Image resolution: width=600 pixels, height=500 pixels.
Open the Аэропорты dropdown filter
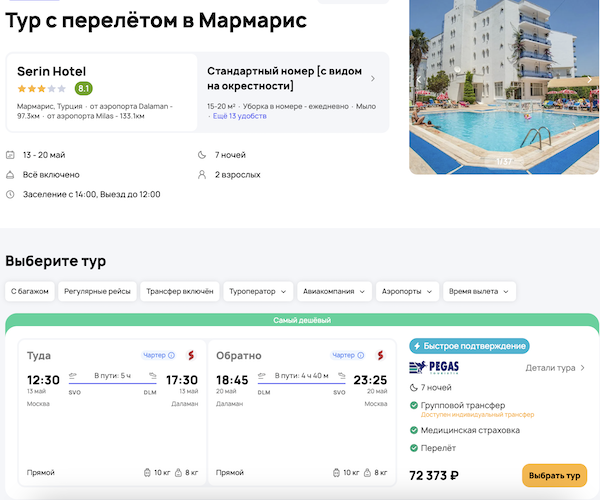[x=407, y=292]
